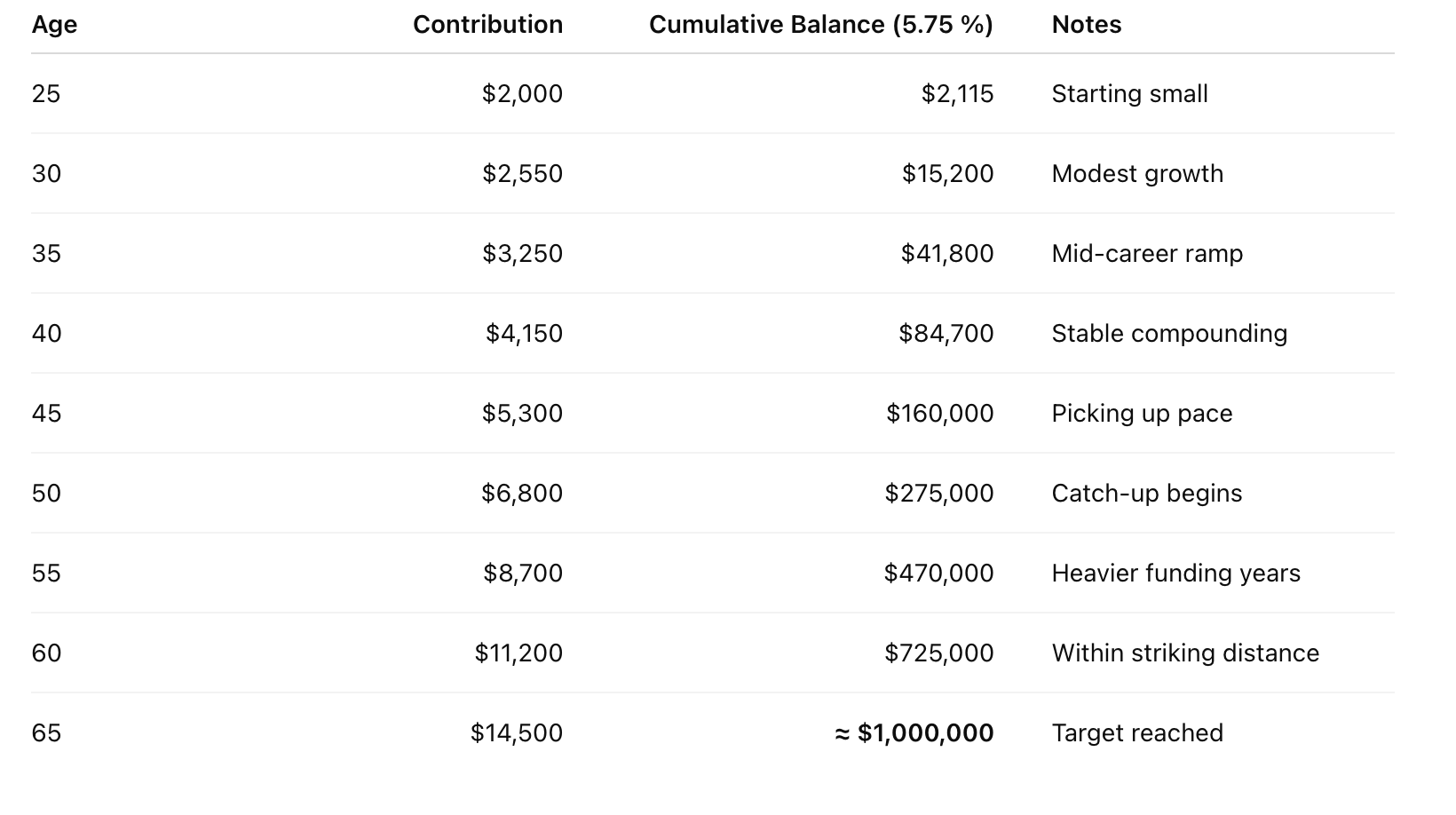Viewport: 1456px width, 815px height.
Task: Select the $2,115 balance cell
Action: point(957,94)
